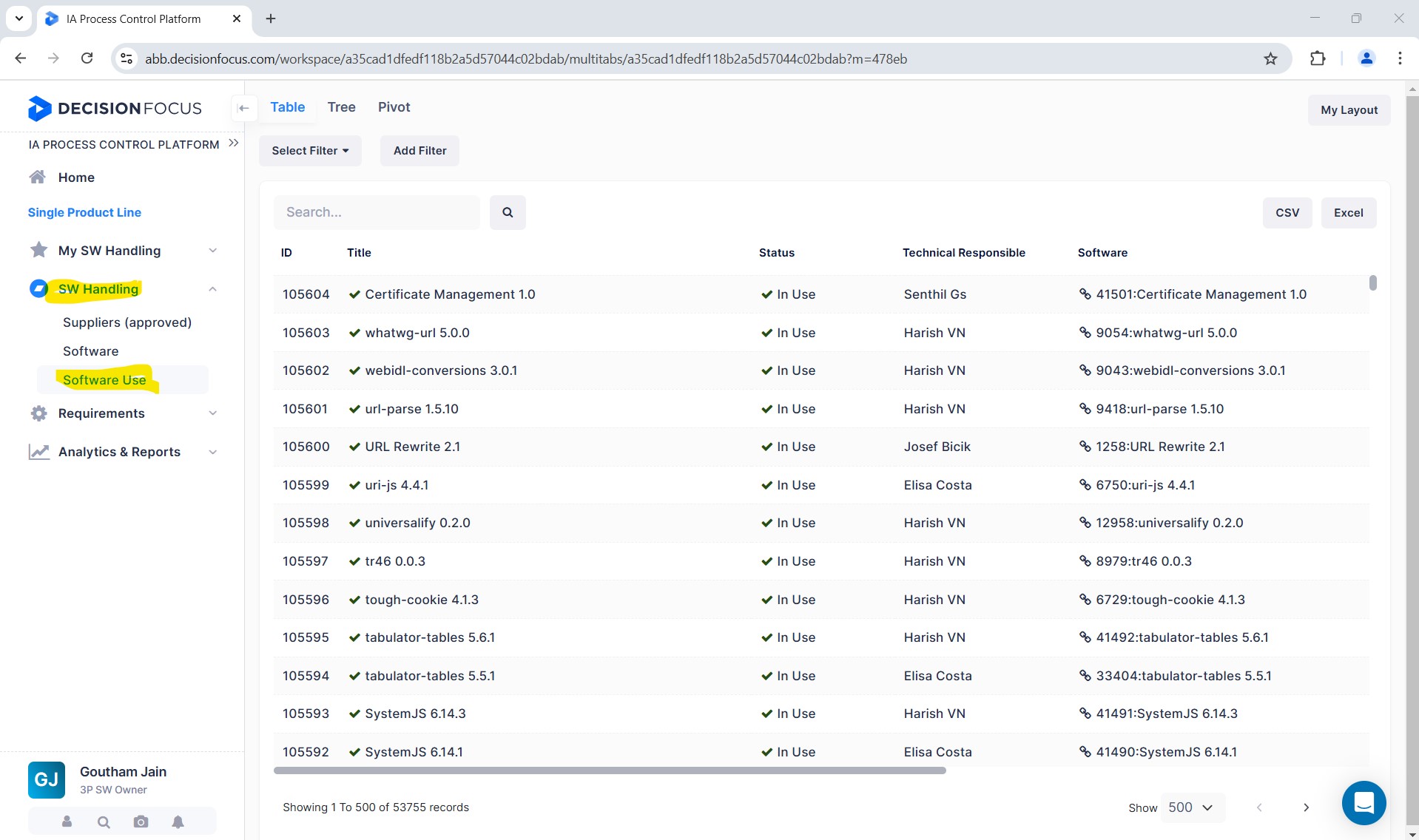Expand the Requirements section

212,413
